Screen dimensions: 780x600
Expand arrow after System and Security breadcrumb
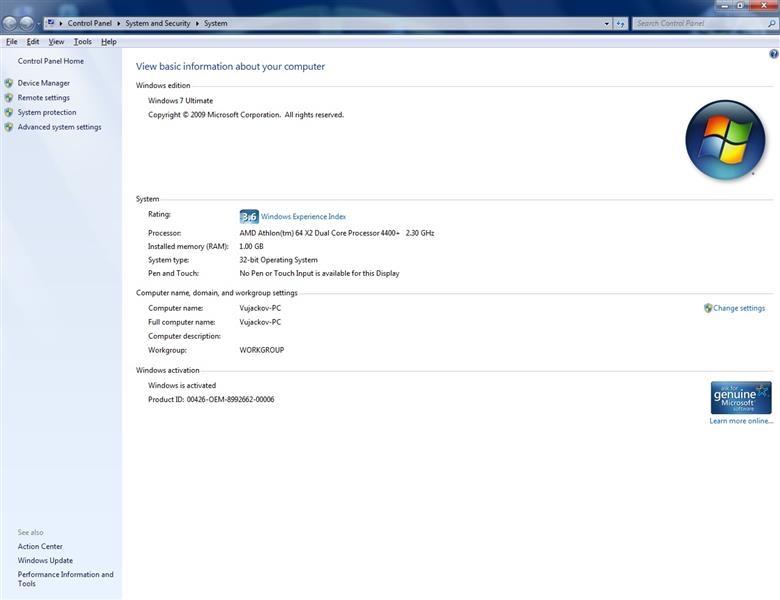tap(197, 23)
